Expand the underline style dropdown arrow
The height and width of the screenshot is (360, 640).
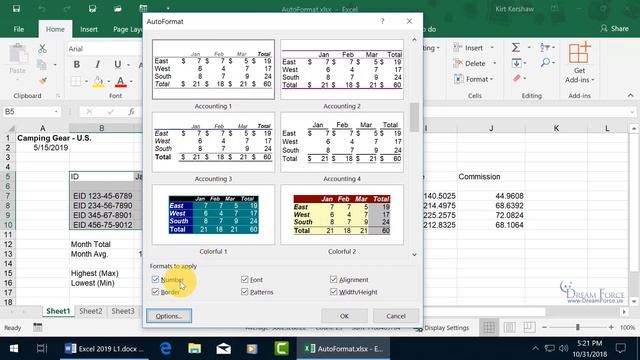(x=129, y=65)
